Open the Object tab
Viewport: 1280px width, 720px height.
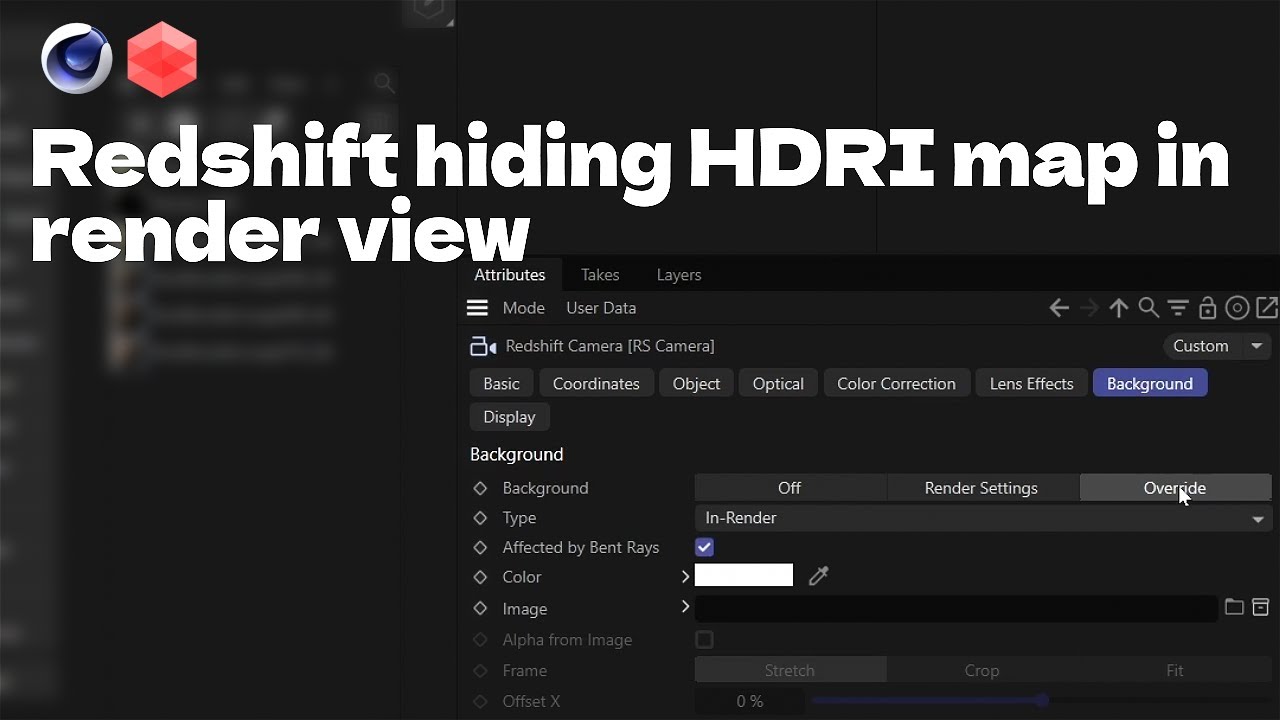pyautogui.click(x=696, y=384)
